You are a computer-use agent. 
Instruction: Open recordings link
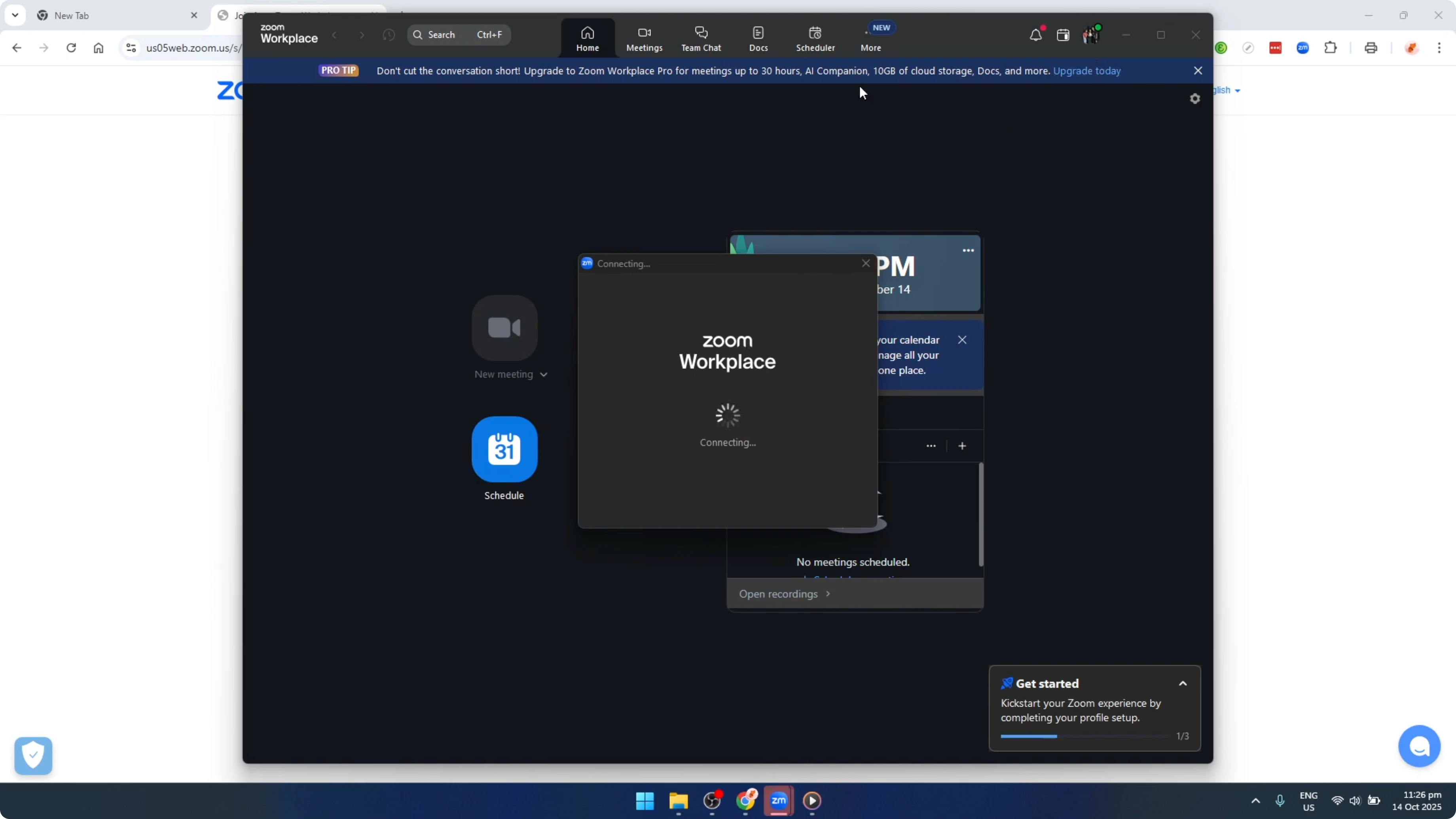click(785, 594)
